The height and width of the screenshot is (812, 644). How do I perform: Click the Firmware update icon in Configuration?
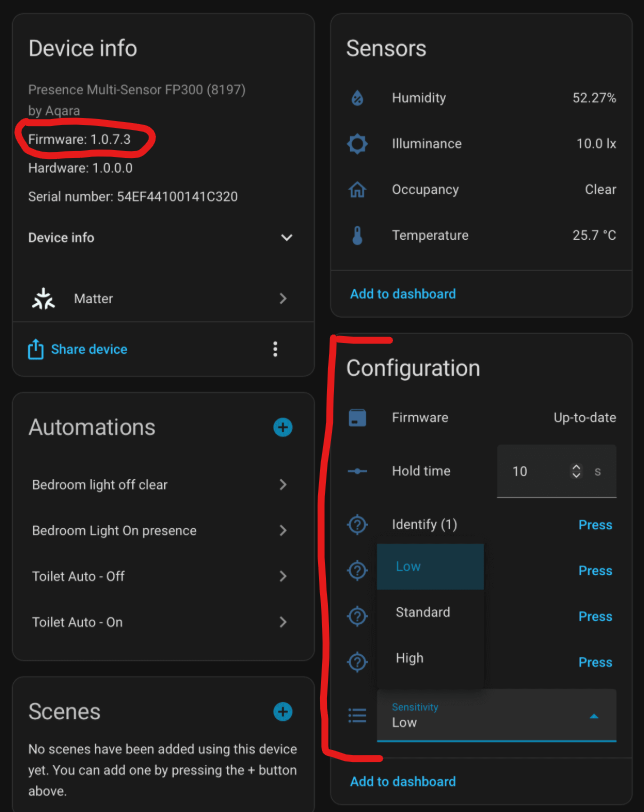coord(357,418)
